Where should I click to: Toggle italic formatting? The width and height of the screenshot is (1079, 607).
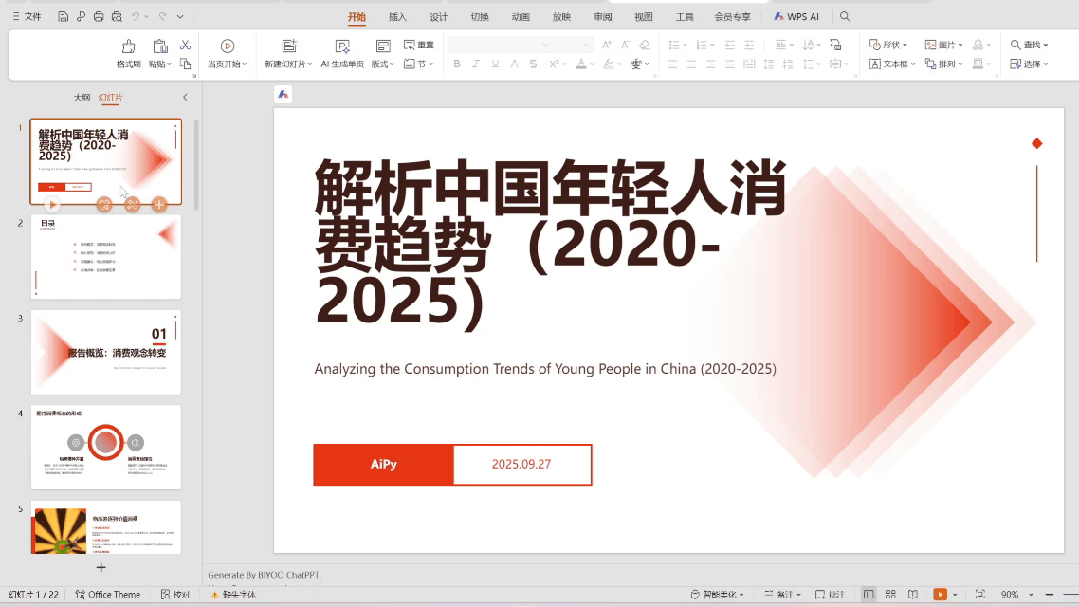[474, 62]
